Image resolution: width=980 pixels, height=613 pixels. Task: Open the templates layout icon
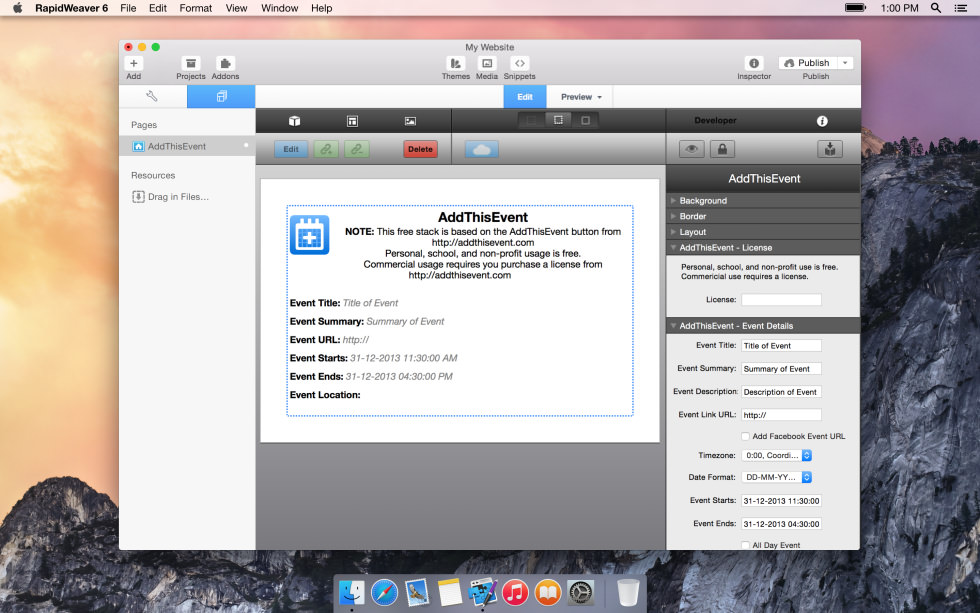(x=352, y=121)
